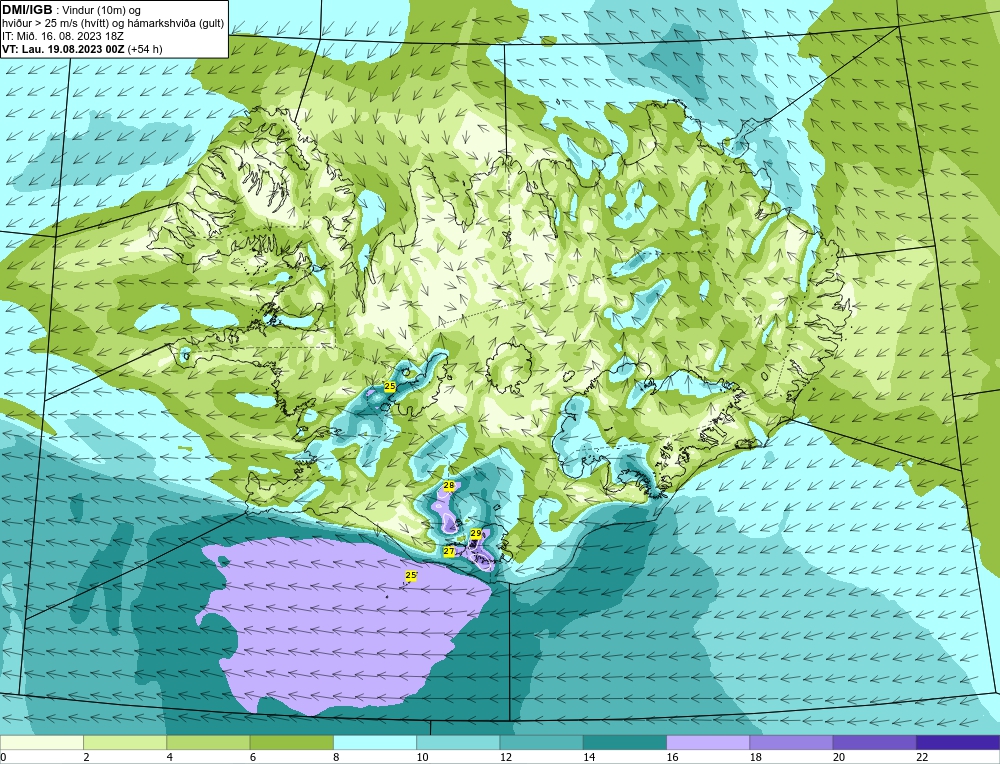Screen dimensions: 1000x764
Task: Click the yellow gust label 27
Action: pyautogui.click(x=449, y=551)
